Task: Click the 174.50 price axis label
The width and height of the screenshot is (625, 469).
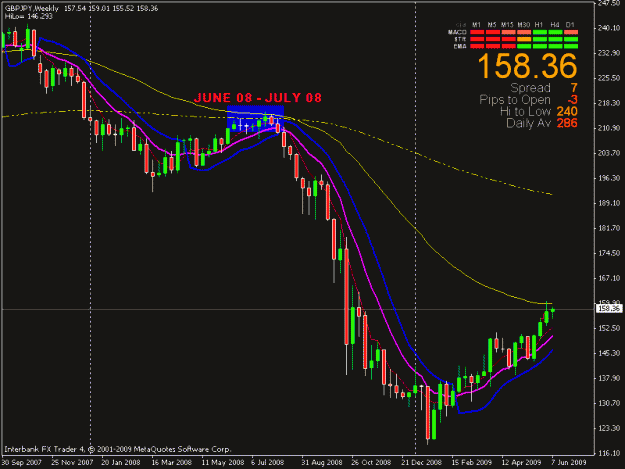Action: pyautogui.click(x=609, y=253)
